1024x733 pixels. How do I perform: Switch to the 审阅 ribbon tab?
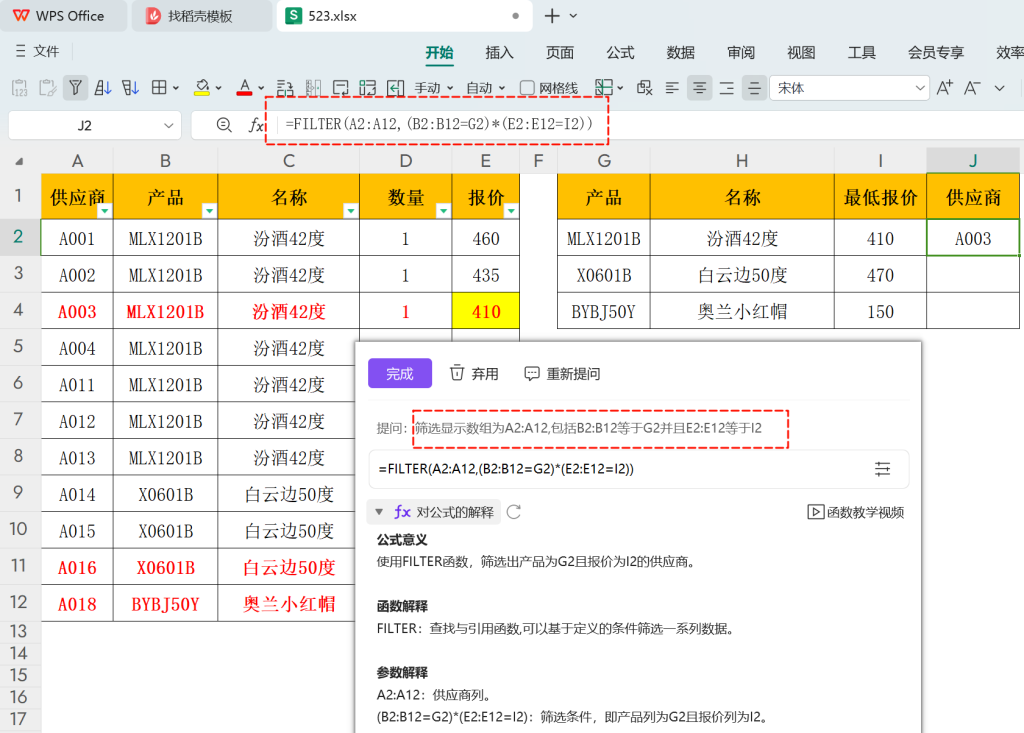click(741, 52)
